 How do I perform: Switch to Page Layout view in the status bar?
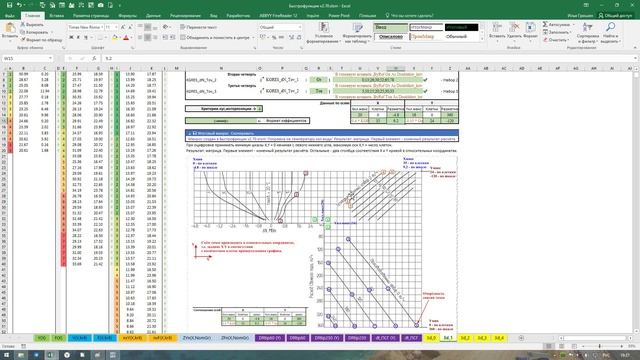pyautogui.click(x=562, y=346)
